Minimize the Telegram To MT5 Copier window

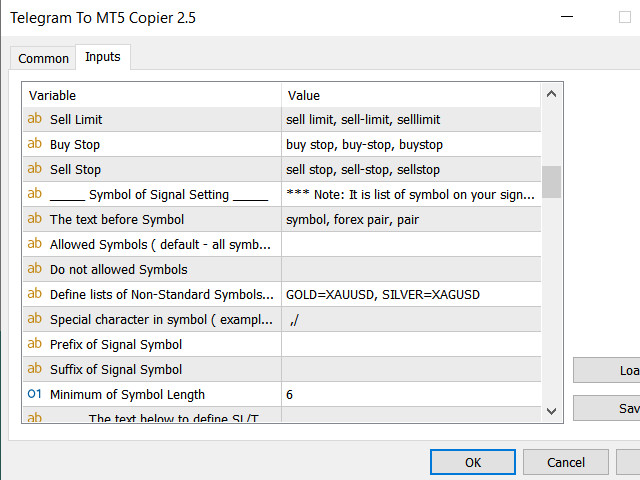(x=567, y=17)
